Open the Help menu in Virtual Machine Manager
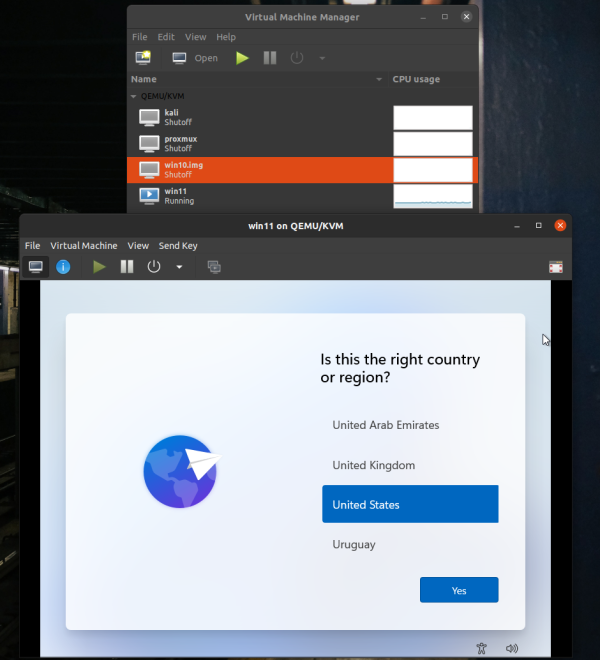Image resolution: width=600 pixels, height=660 pixels. point(226,37)
